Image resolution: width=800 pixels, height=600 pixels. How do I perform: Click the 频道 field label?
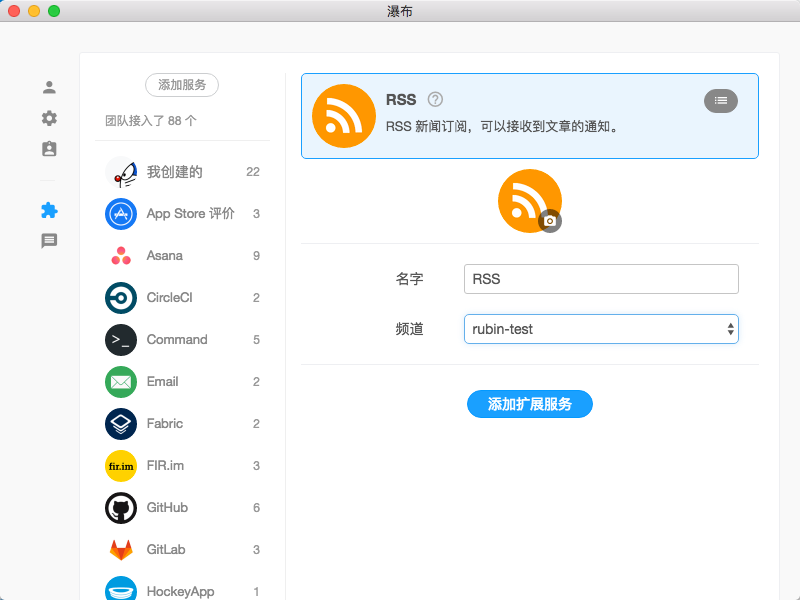pos(409,329)
